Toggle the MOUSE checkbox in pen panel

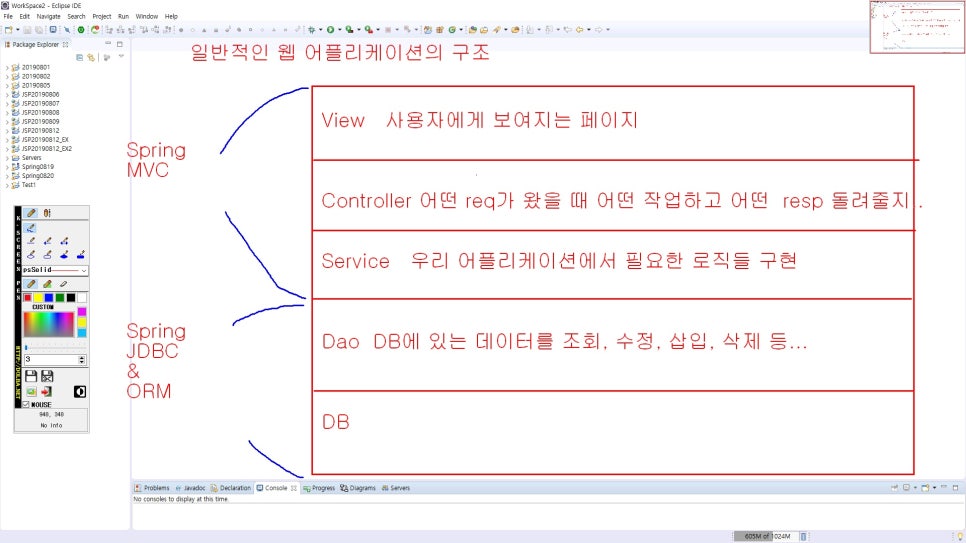(x=26, y=404)
